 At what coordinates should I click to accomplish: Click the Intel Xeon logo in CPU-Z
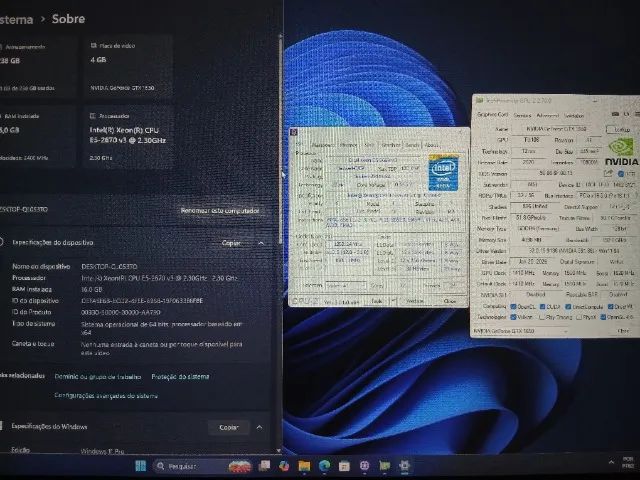(x=443, y=172)
